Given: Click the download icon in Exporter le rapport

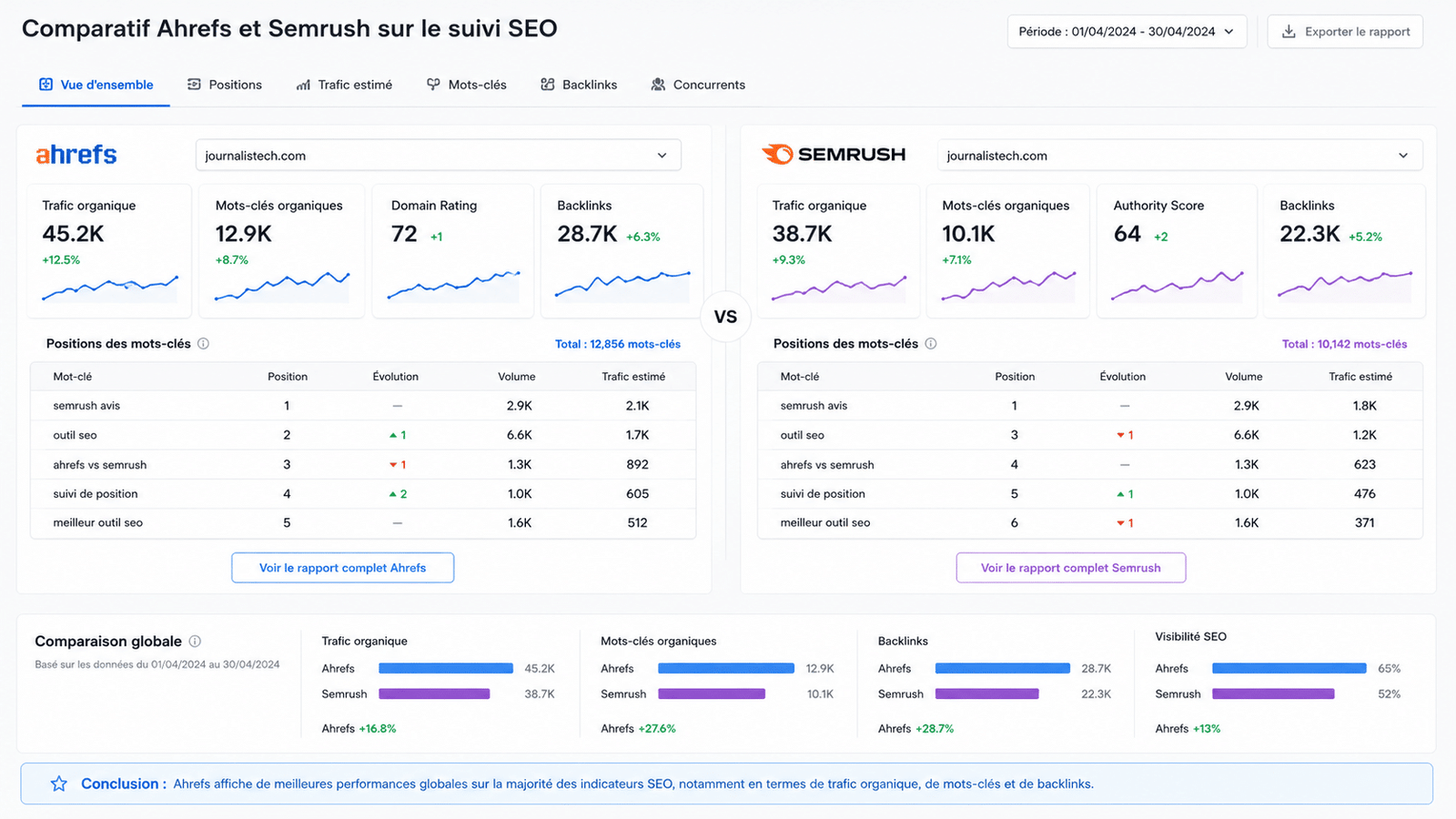Looking at the screenshot, I should tap(1289, 32).
